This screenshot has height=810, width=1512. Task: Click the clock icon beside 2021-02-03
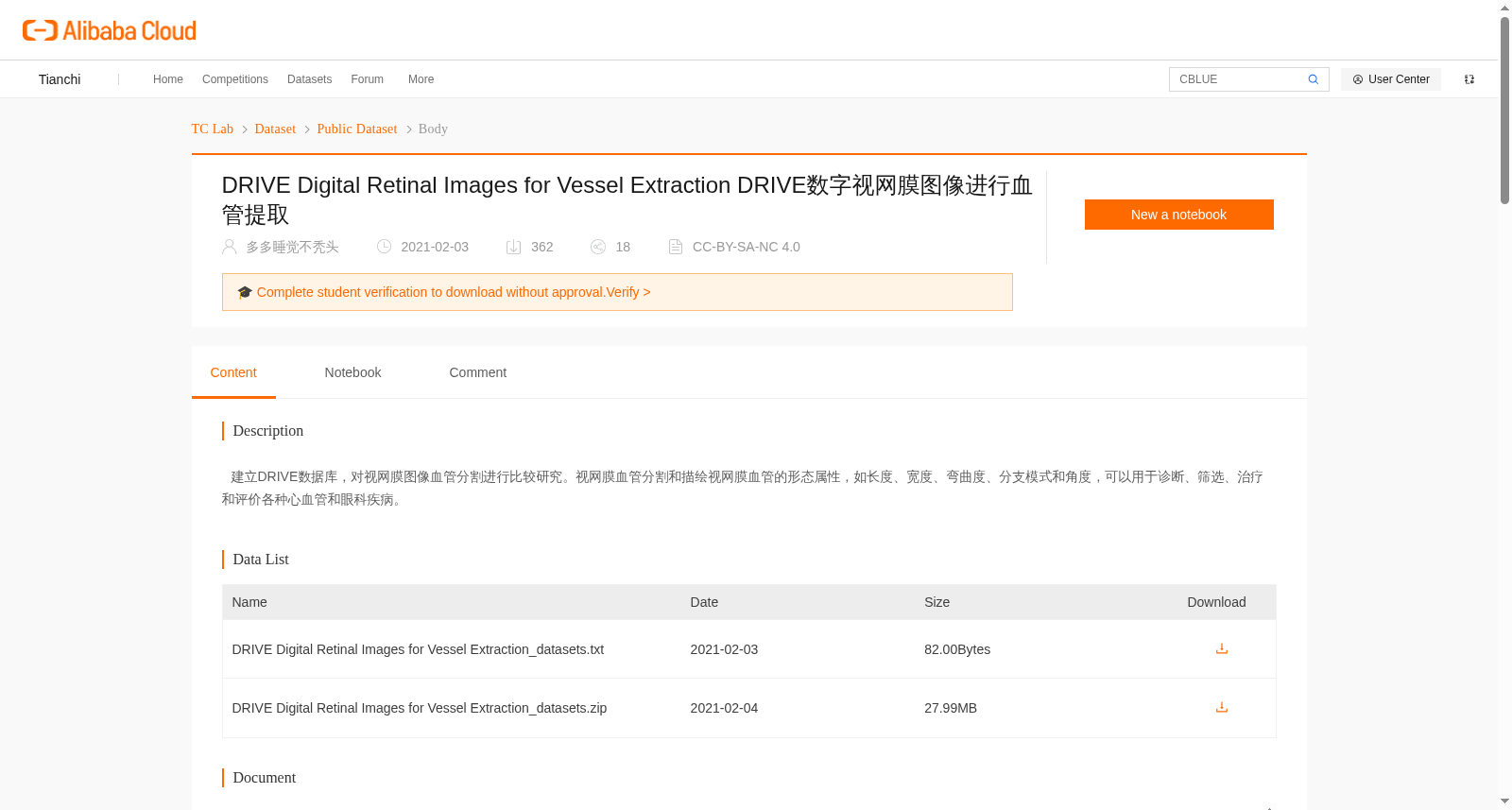coord(384,247)
